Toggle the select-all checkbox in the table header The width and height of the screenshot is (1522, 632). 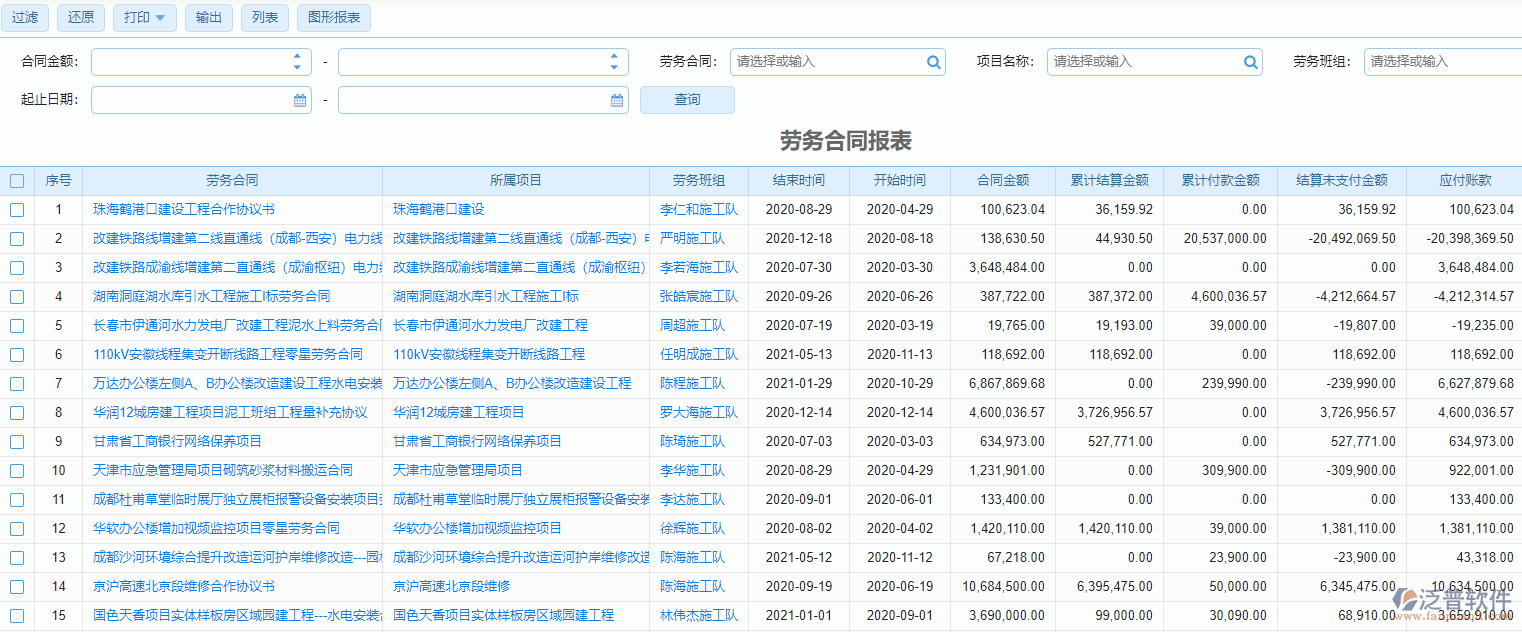pyautogui.click(x=16, y=180)
